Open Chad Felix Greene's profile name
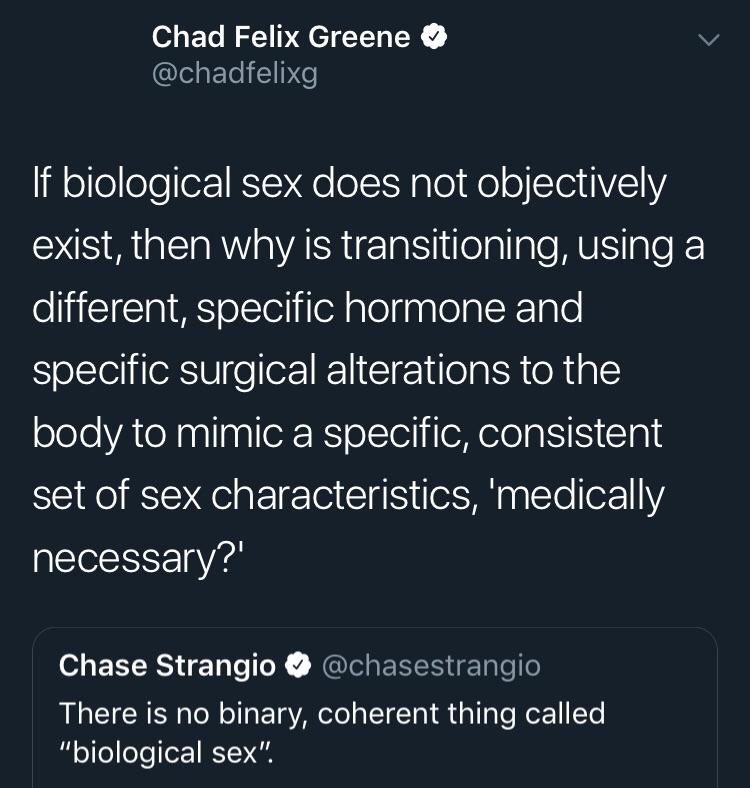The height and width of the screenshot is (788, 750). pyautogui.click(x=281, y=37)
